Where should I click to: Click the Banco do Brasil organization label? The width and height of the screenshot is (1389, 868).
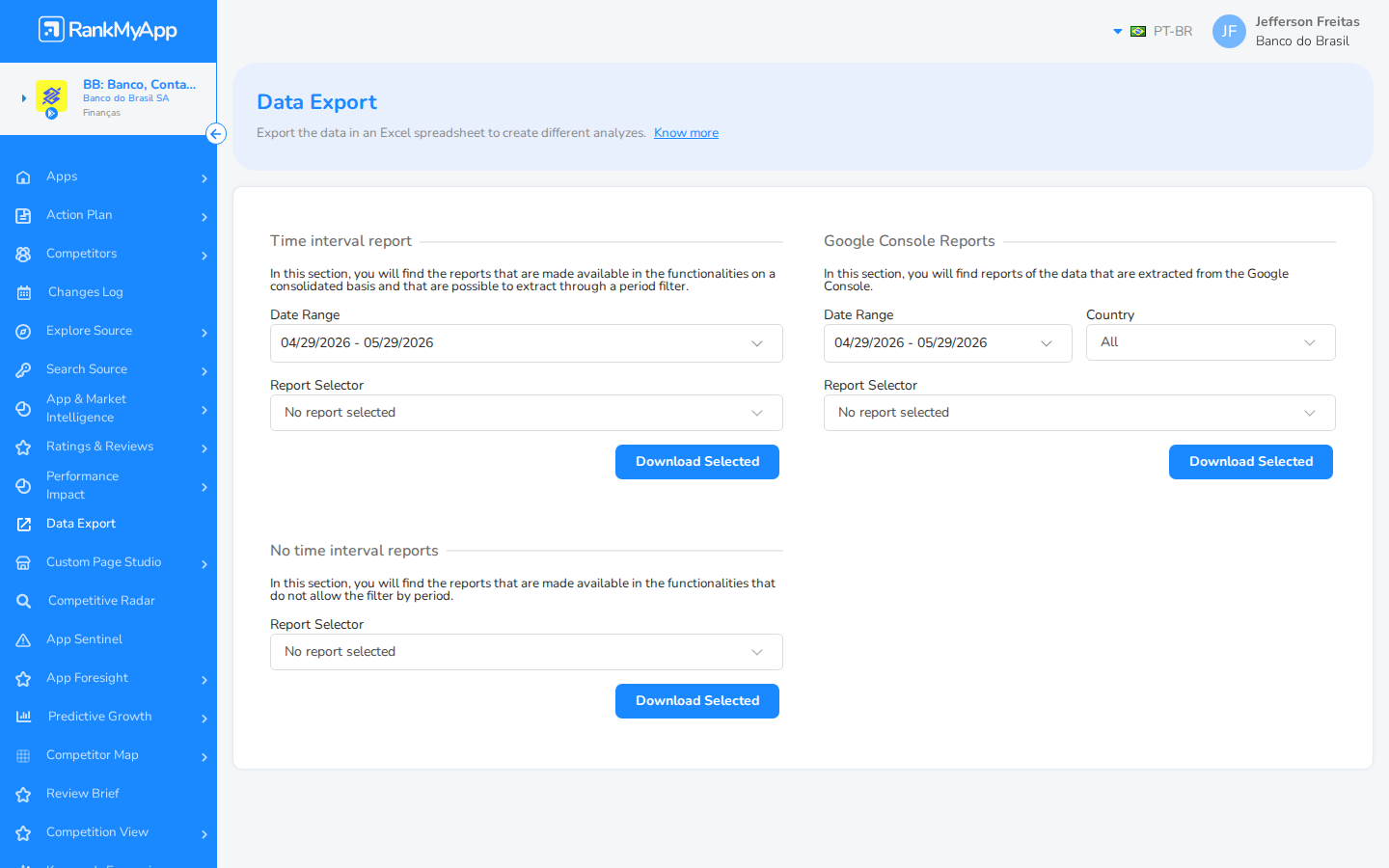click(1302, 41)
